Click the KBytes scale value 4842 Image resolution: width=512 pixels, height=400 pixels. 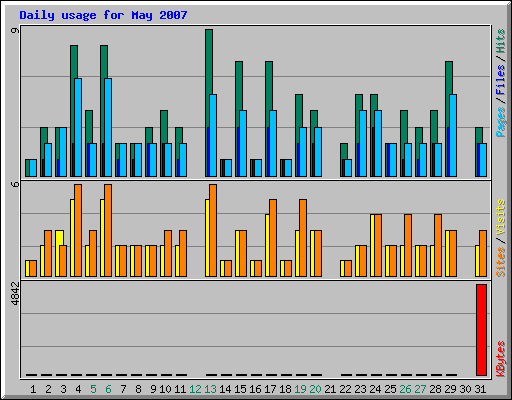point(15,294)
